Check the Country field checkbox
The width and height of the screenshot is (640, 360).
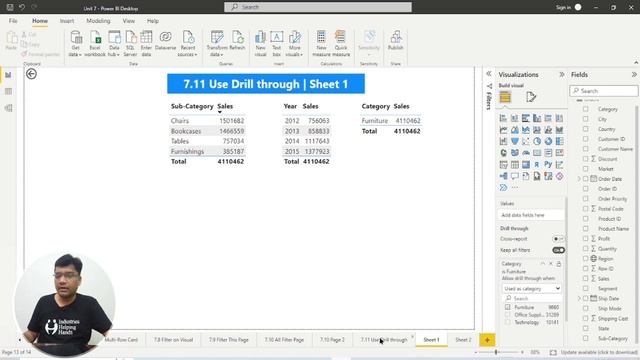coord(586,129)
